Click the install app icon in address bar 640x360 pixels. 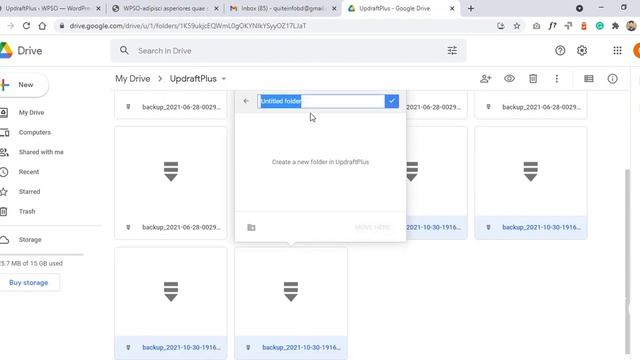[x=501, y=26]
